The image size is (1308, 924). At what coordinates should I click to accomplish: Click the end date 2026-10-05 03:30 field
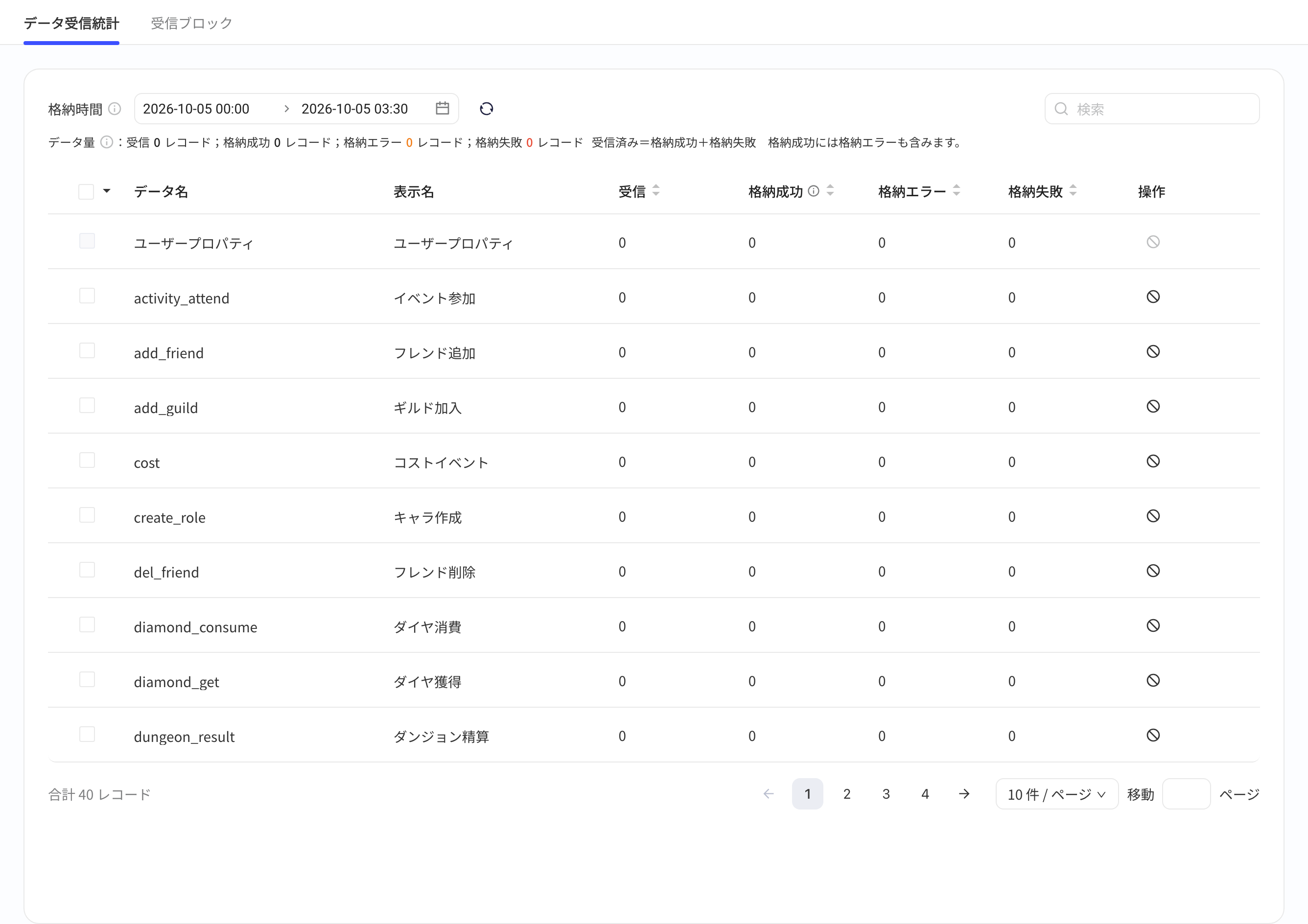point(354,109)
